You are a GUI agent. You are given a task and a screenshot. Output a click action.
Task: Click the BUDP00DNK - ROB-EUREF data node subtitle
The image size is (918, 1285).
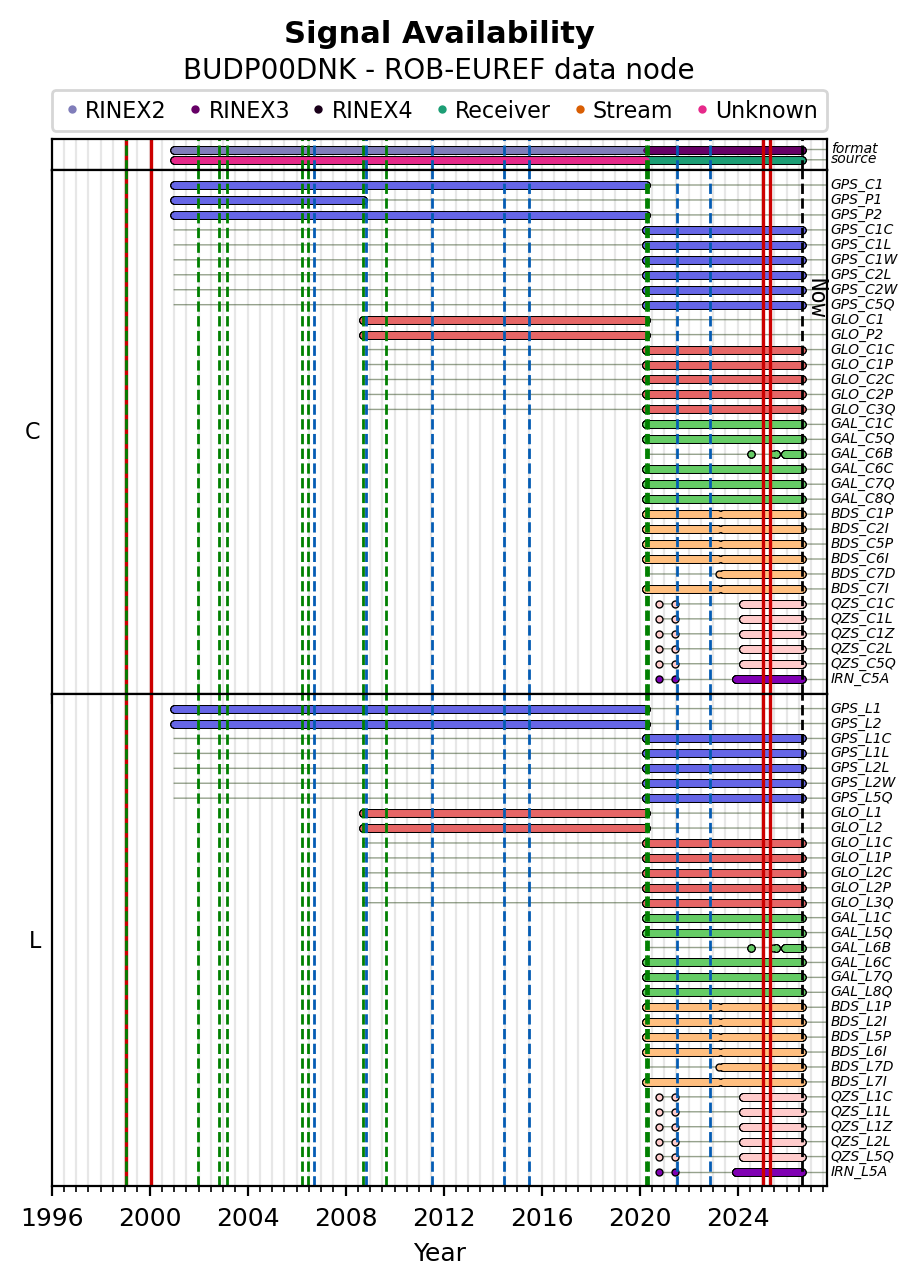click(439, 70)
